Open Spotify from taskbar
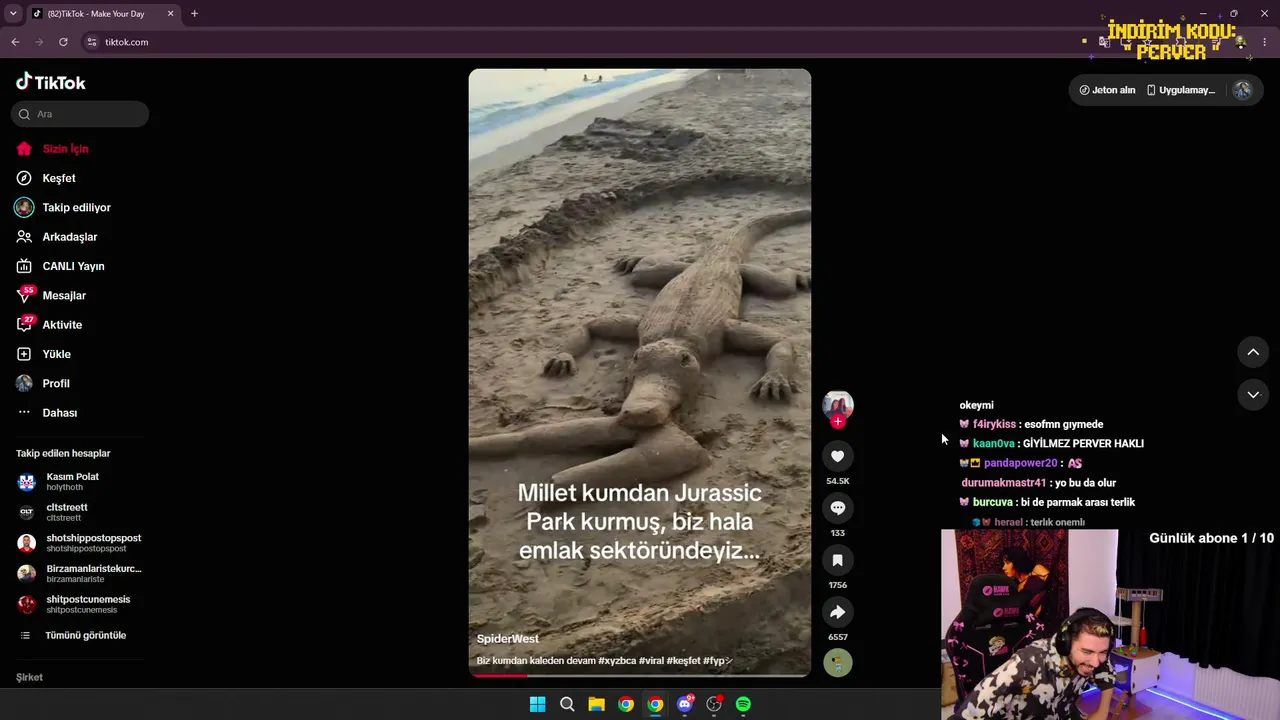The height and width of the screenshot is (720, 1280). (743, 704)
